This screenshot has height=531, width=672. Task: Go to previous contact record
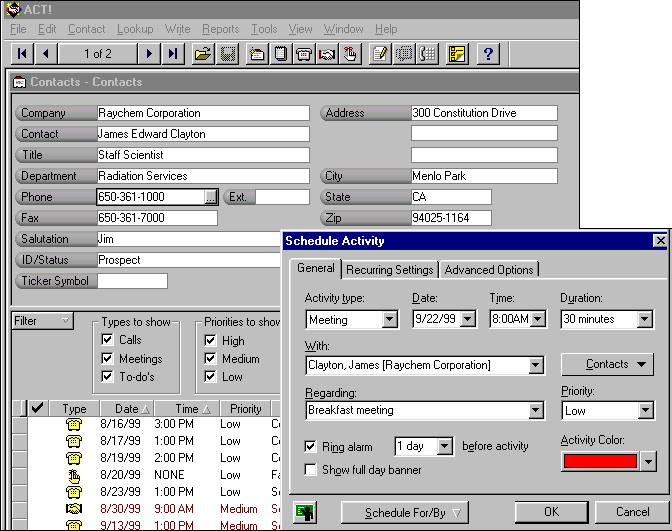coord(46,54)
